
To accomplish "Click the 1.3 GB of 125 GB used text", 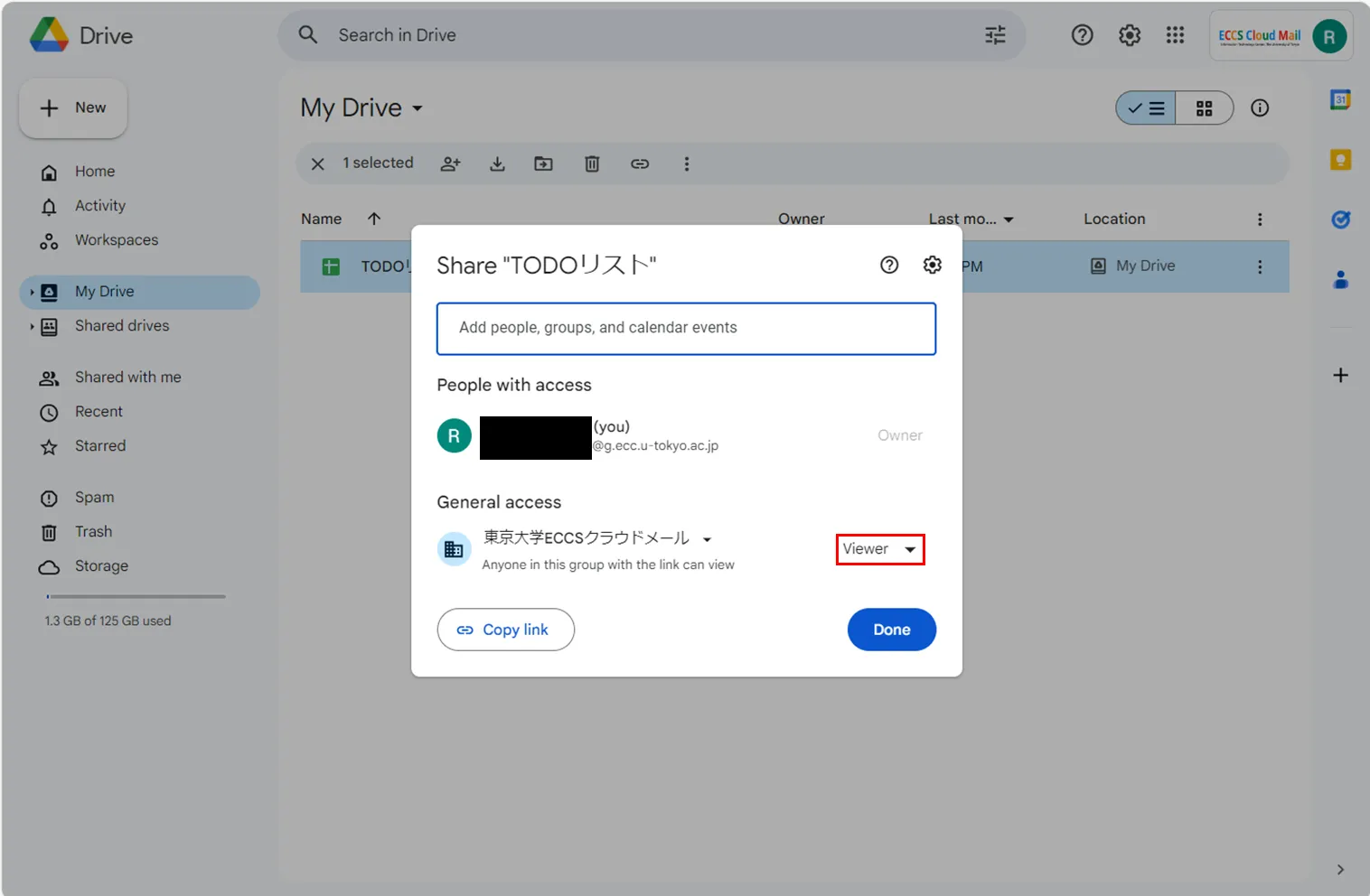I will pos(108,621).
